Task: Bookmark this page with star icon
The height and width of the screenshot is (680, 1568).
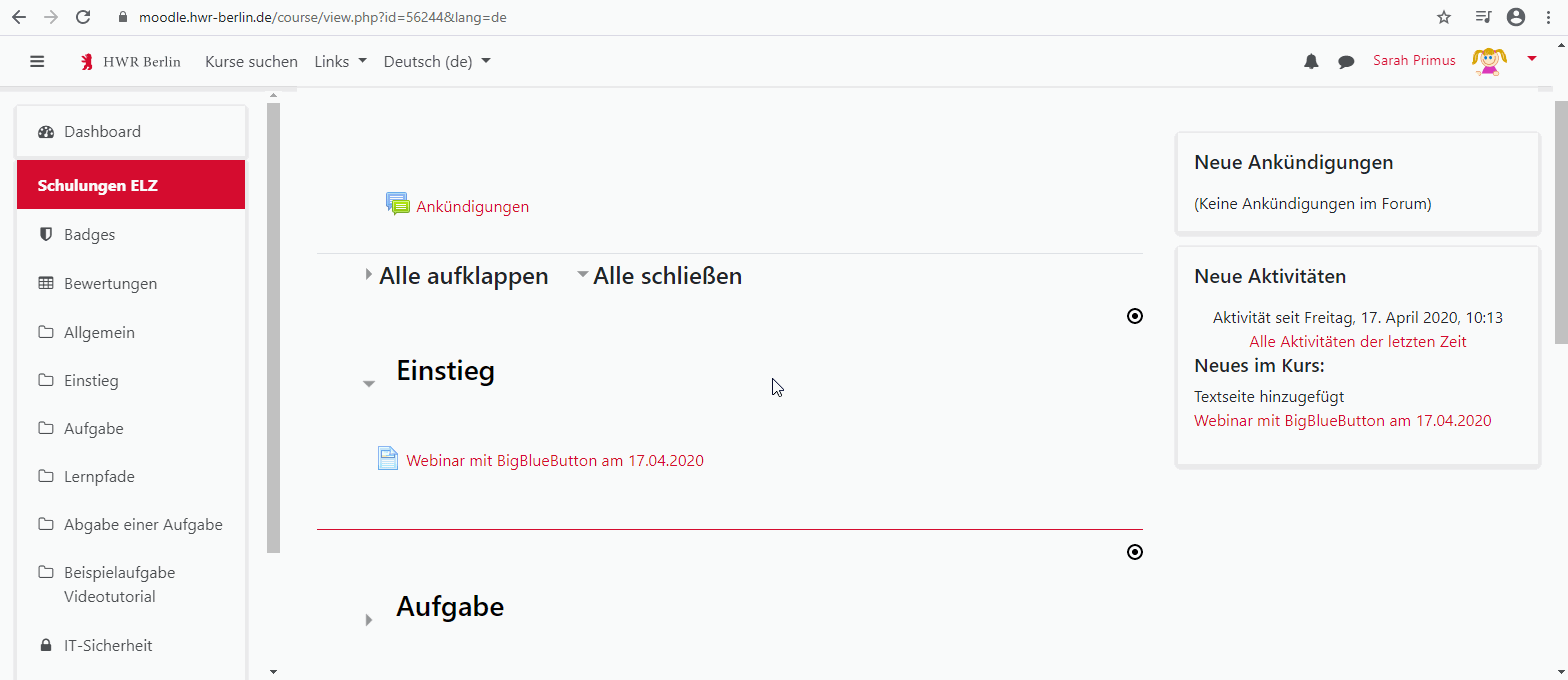Action: pyautogui.click(x=1443, y=17)
